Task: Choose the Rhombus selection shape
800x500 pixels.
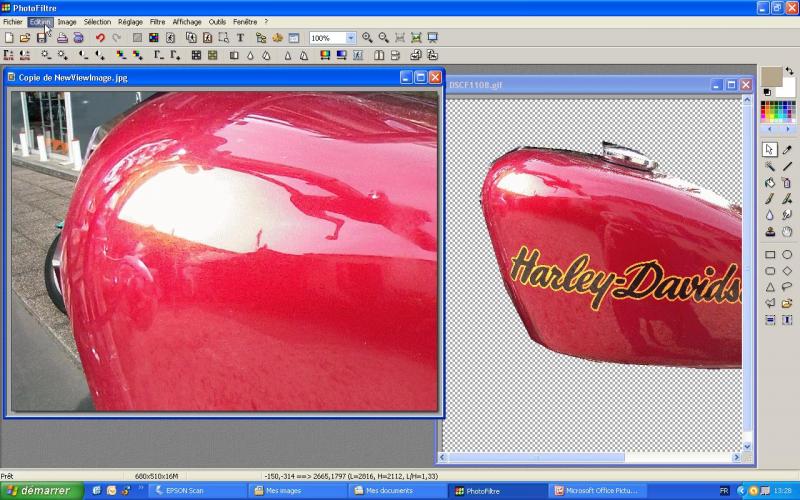Action: pos(787,271)
